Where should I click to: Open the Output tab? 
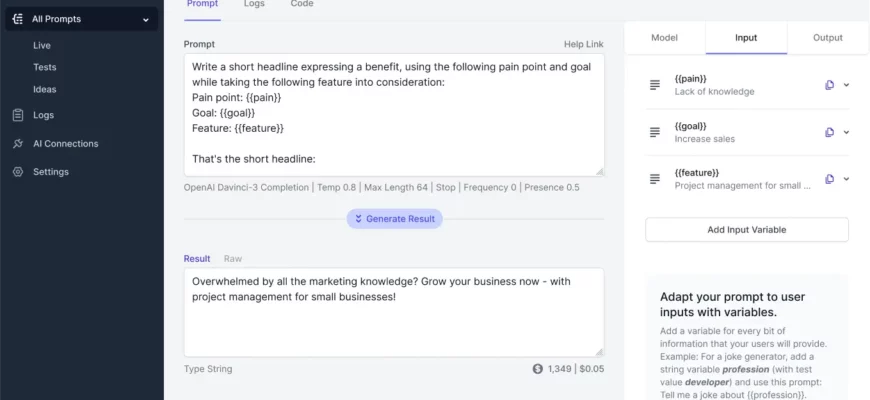pos(827,37)
